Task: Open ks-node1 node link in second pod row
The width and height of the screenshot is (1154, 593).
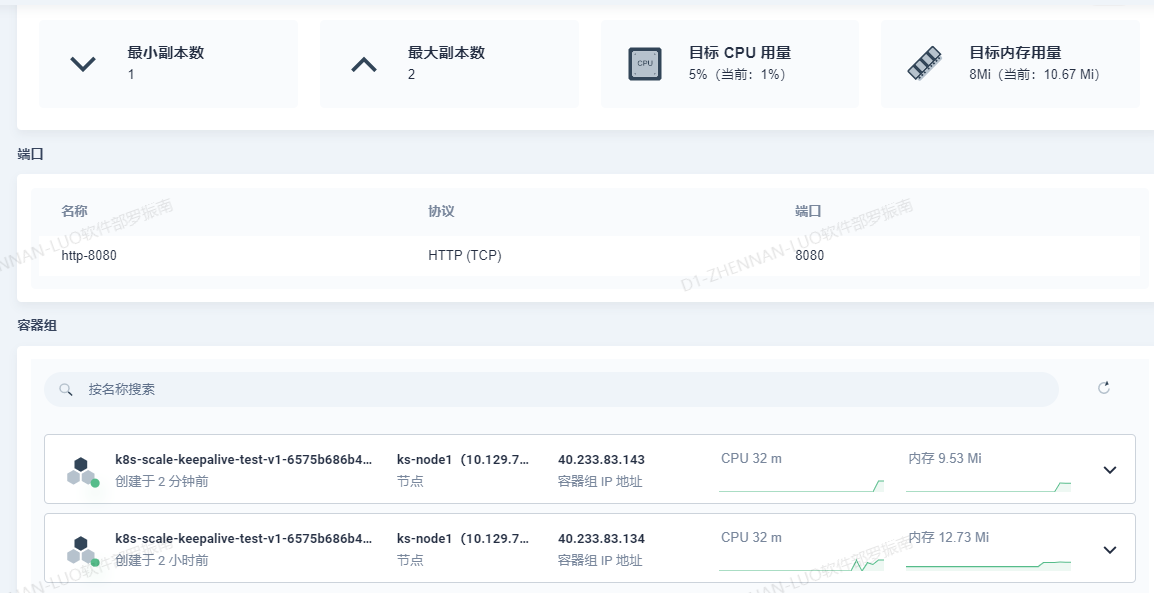Action: (x=462, y=538)
